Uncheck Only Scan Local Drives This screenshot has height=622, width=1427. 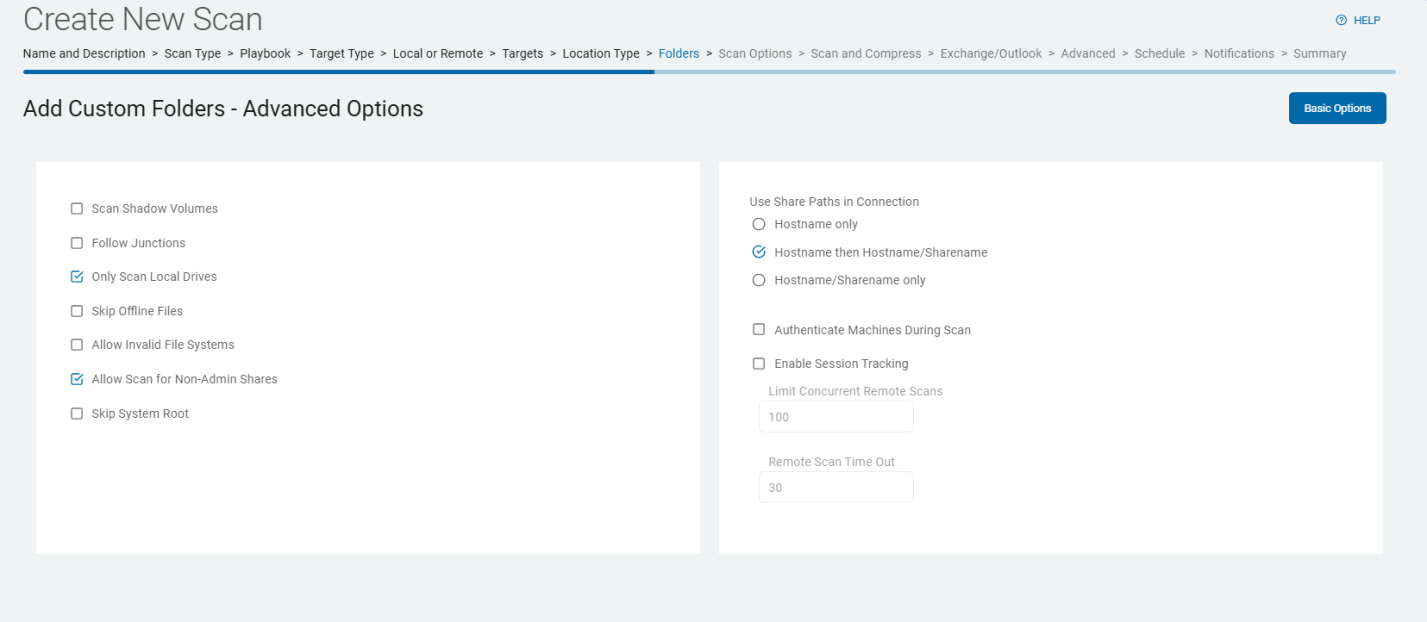77,277
